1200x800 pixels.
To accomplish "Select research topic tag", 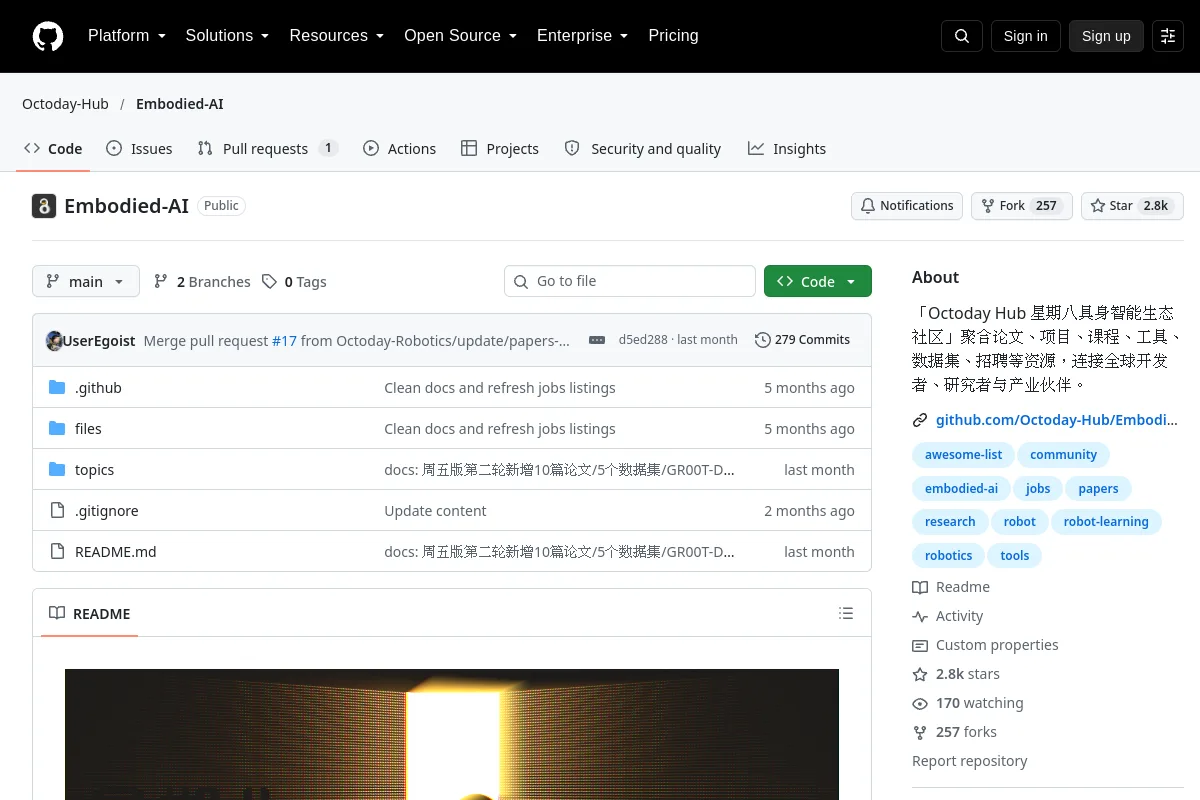I will [950, 522].
